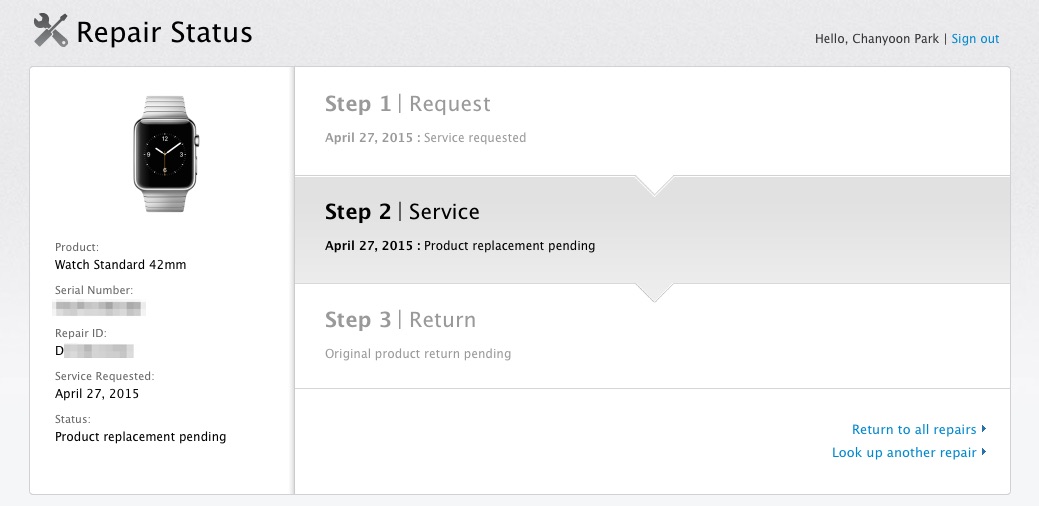Screen dimensions: 1039x506
Task: Click Product replacement pending under Step 2
Action: [509, 246]
